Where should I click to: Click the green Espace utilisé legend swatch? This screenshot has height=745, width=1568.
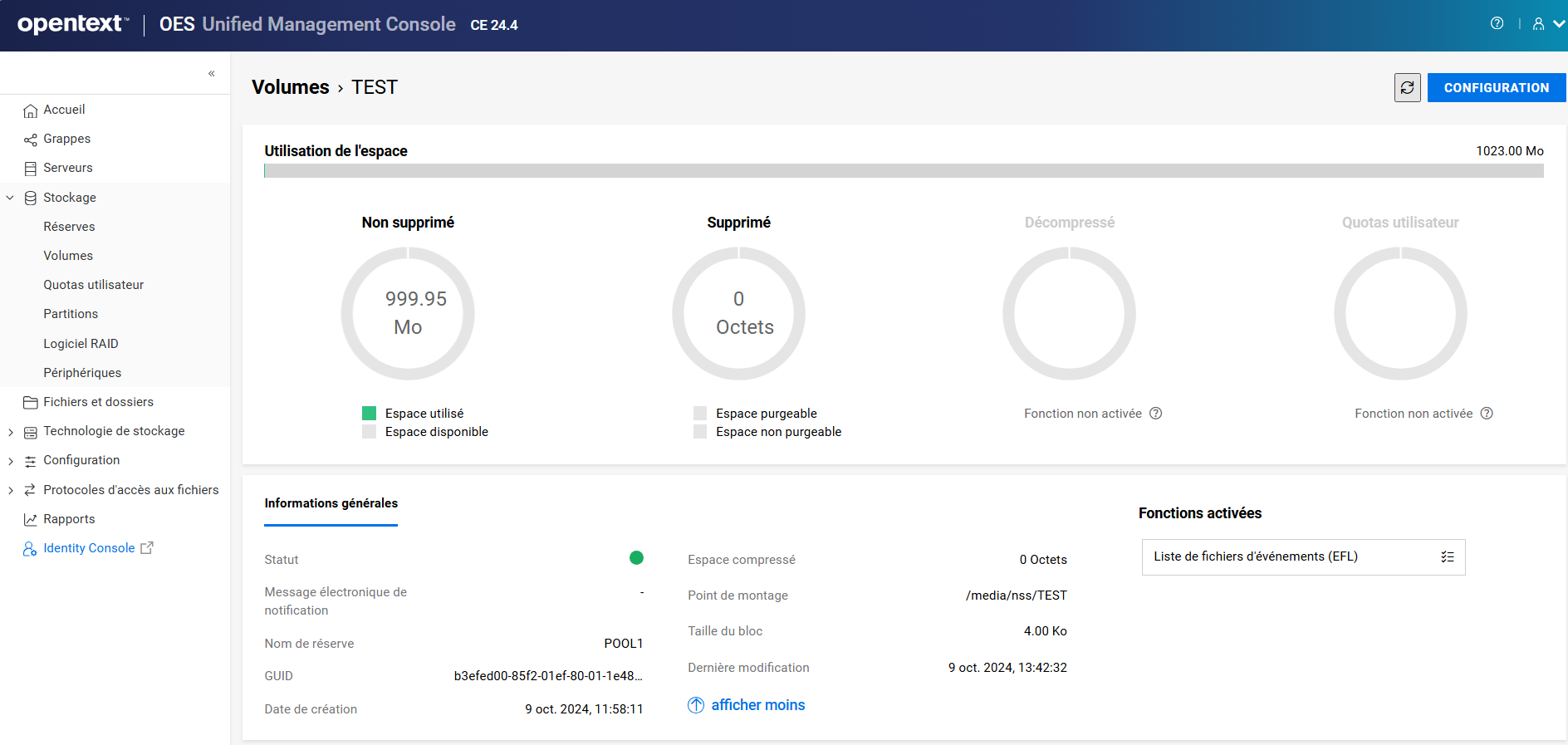[370, 414]
